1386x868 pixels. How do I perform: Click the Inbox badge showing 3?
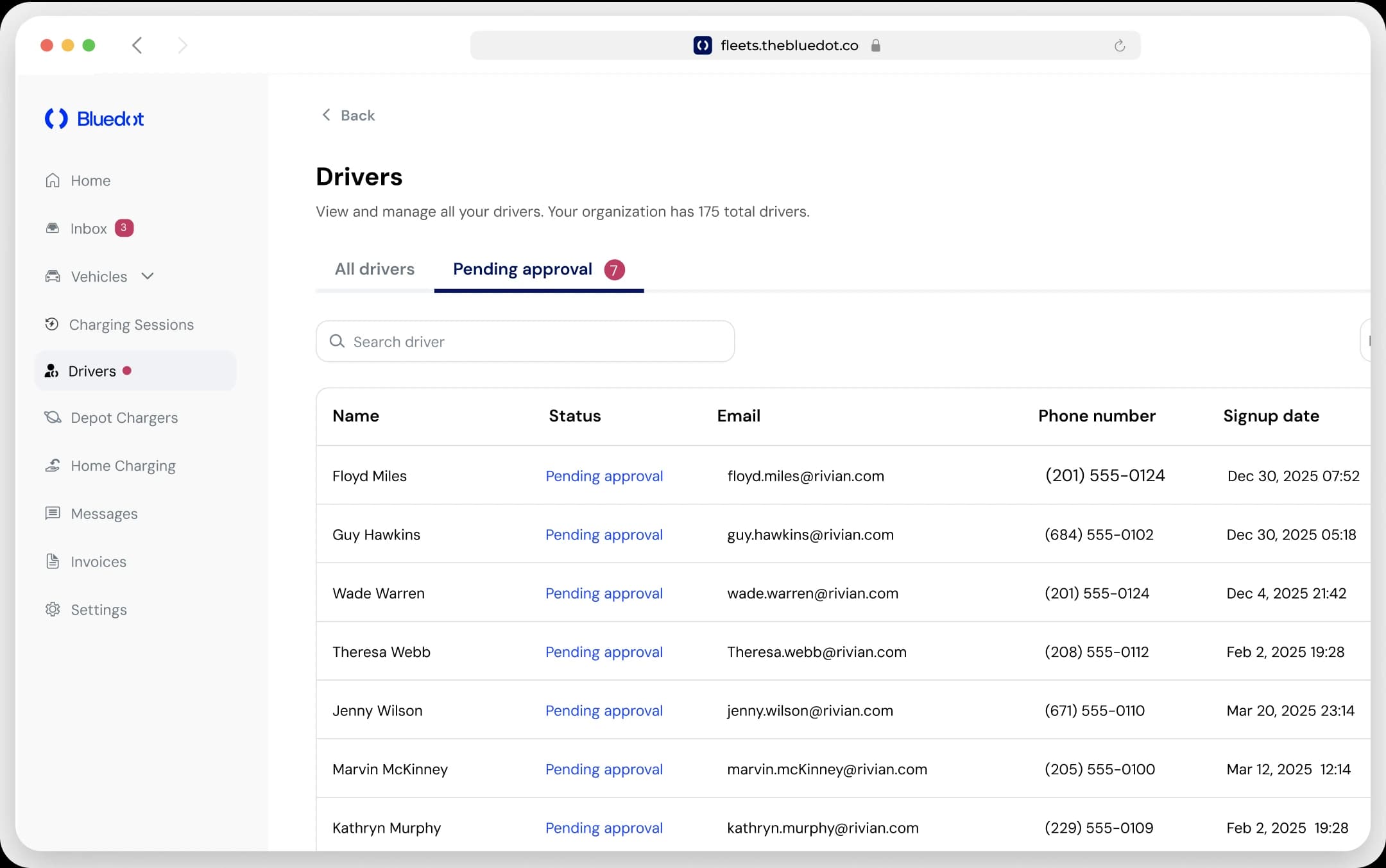click(x=124, y=228)
